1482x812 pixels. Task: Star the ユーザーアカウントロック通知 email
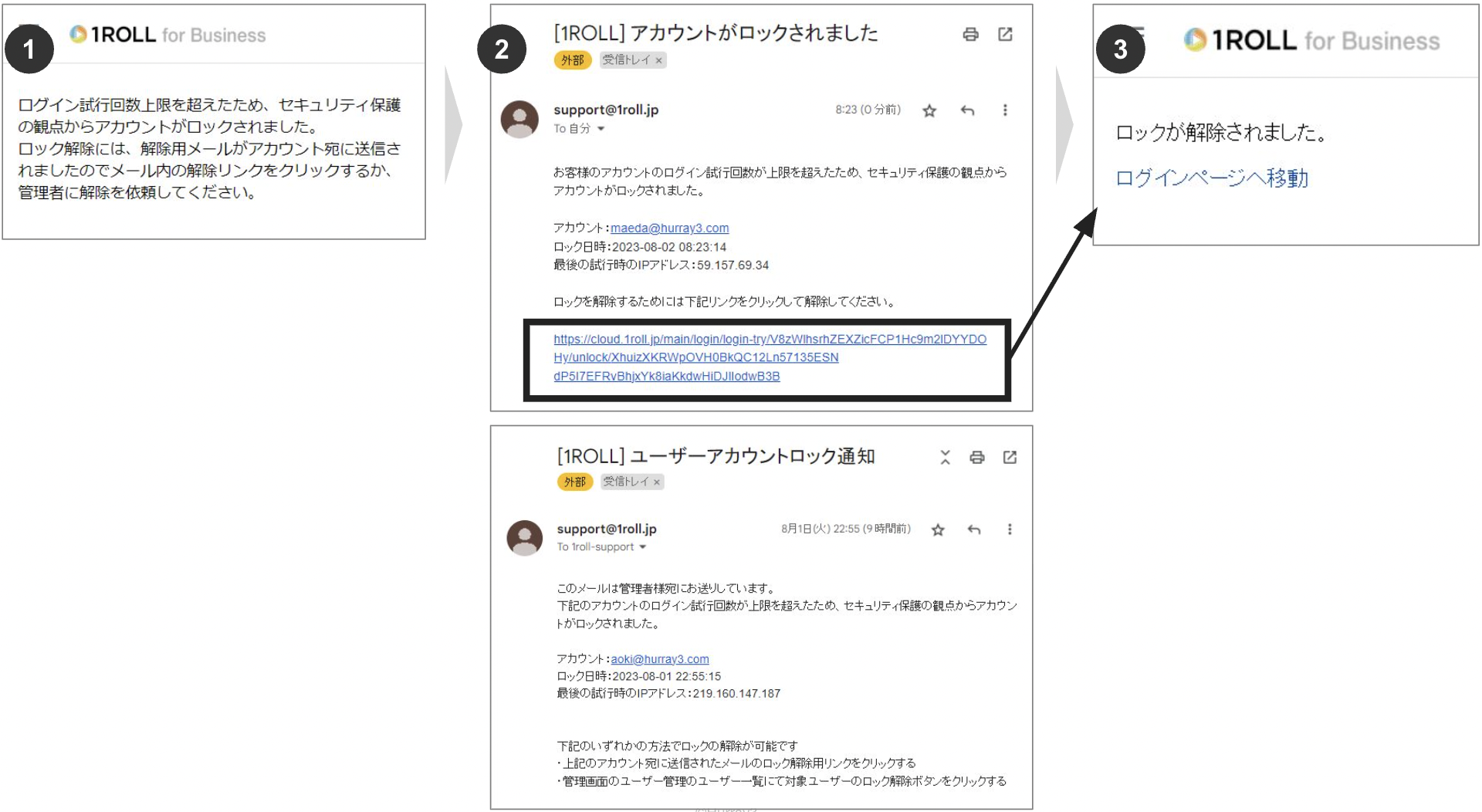[937, 529]
